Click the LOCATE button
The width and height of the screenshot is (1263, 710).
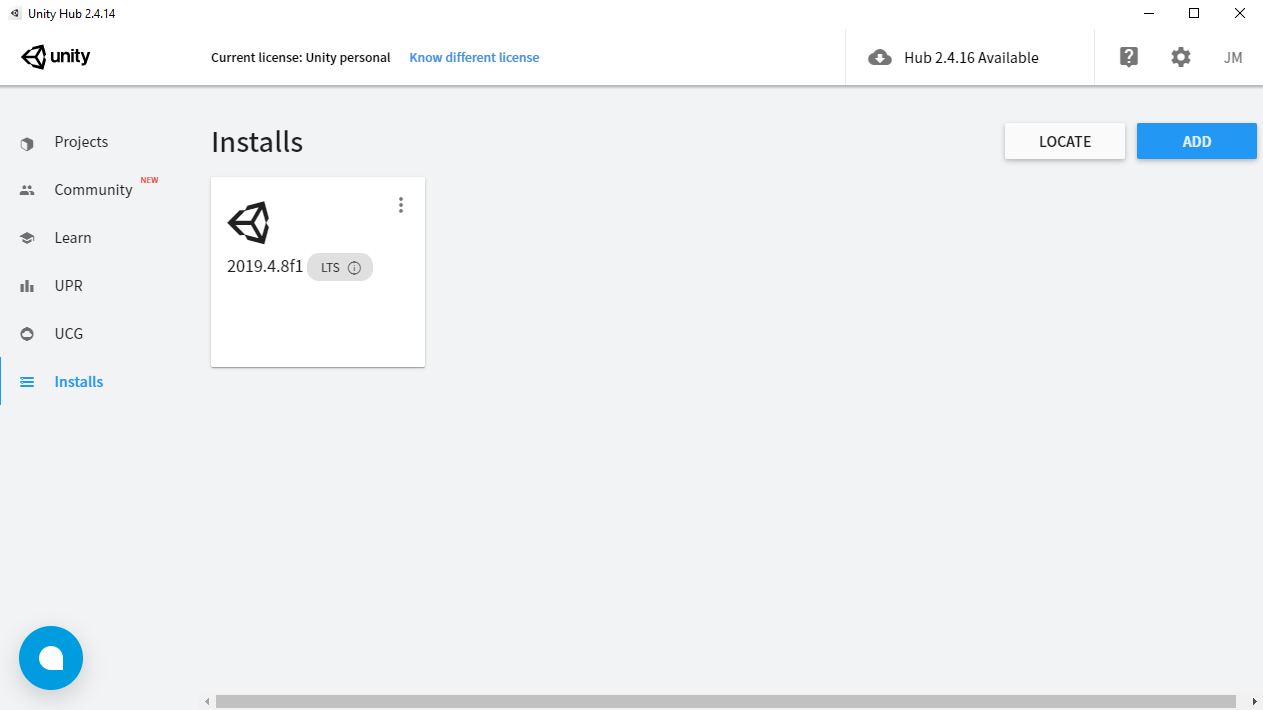pyautogui.click(x=1065, y=141)
